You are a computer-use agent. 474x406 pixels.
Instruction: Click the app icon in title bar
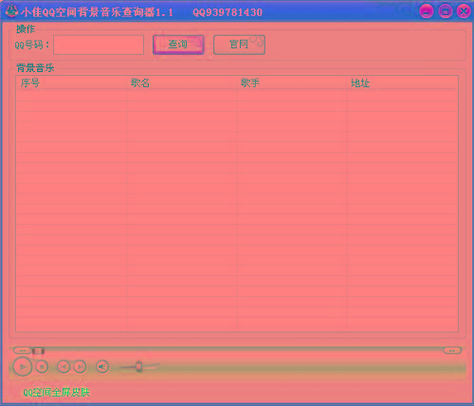tap(11, 11)
